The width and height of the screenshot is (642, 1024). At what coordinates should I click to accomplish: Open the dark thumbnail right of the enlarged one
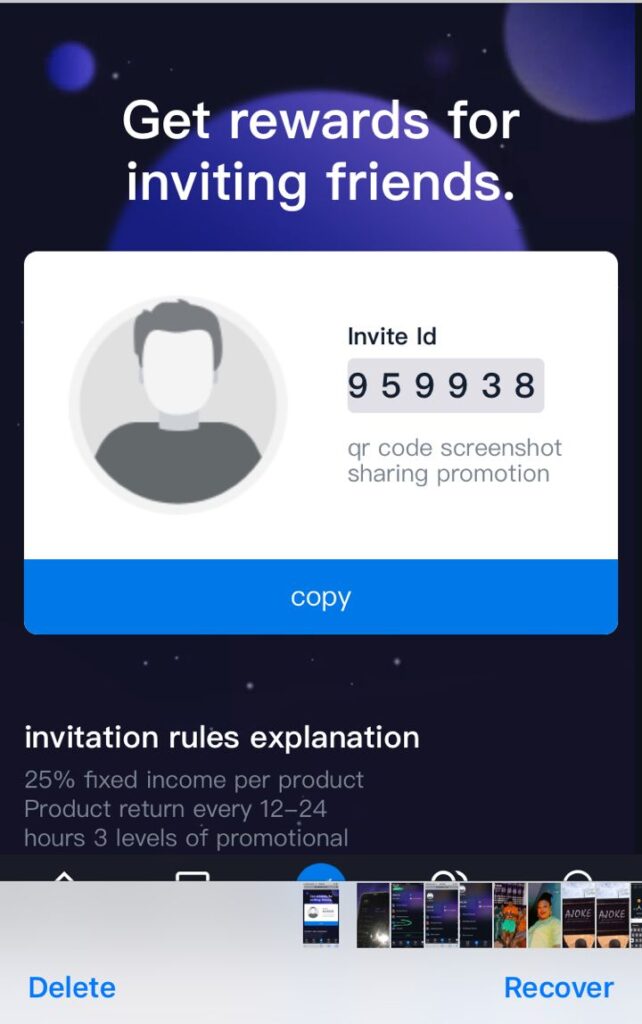pyautogui.click(x=373, y=915)
